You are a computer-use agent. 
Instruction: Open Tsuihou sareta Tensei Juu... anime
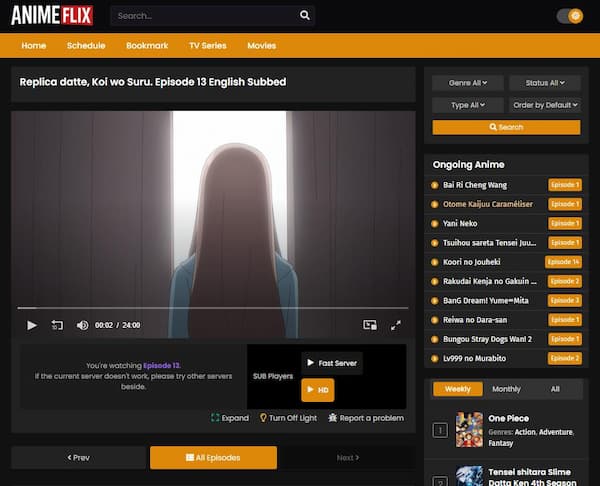[489, 243]
